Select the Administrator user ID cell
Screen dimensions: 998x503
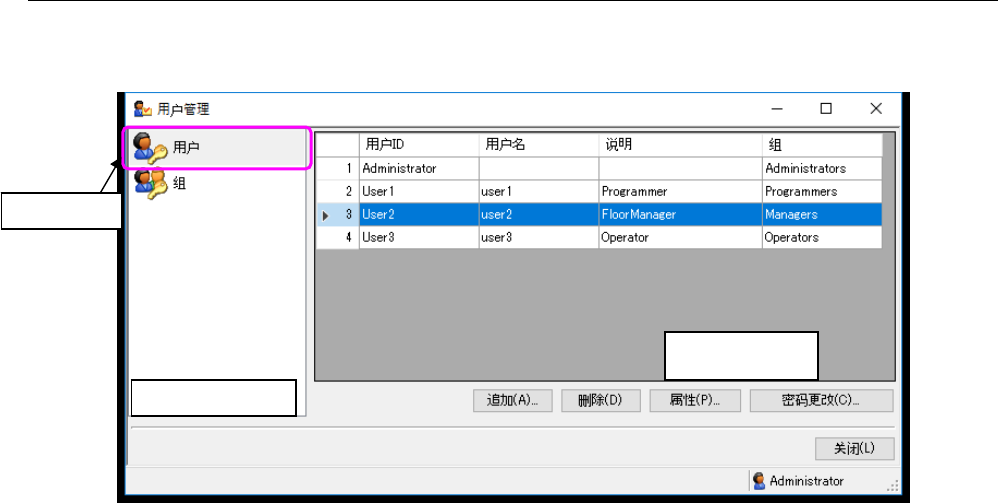[x=419, y=169]
